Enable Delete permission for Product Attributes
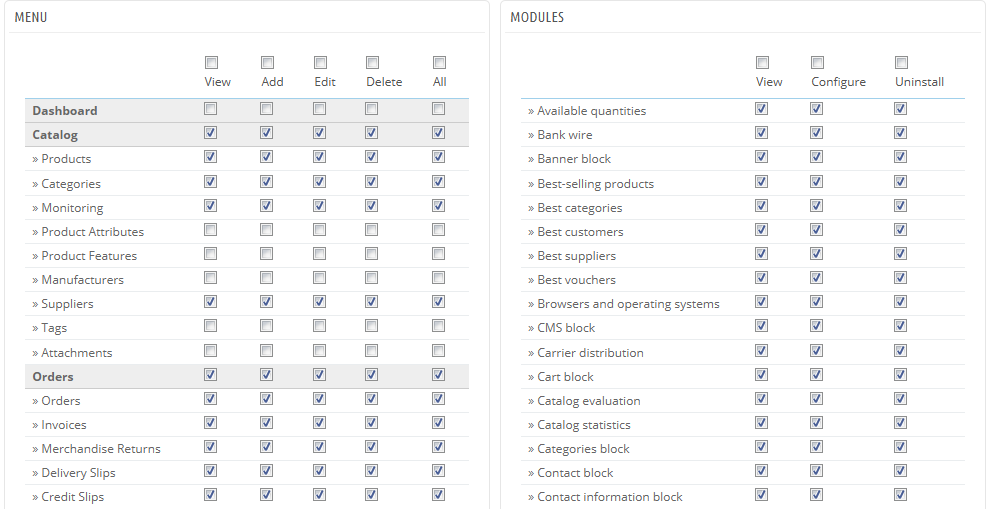Image resolution: width=994 pixels, height=509 pixels. [371, 230]
